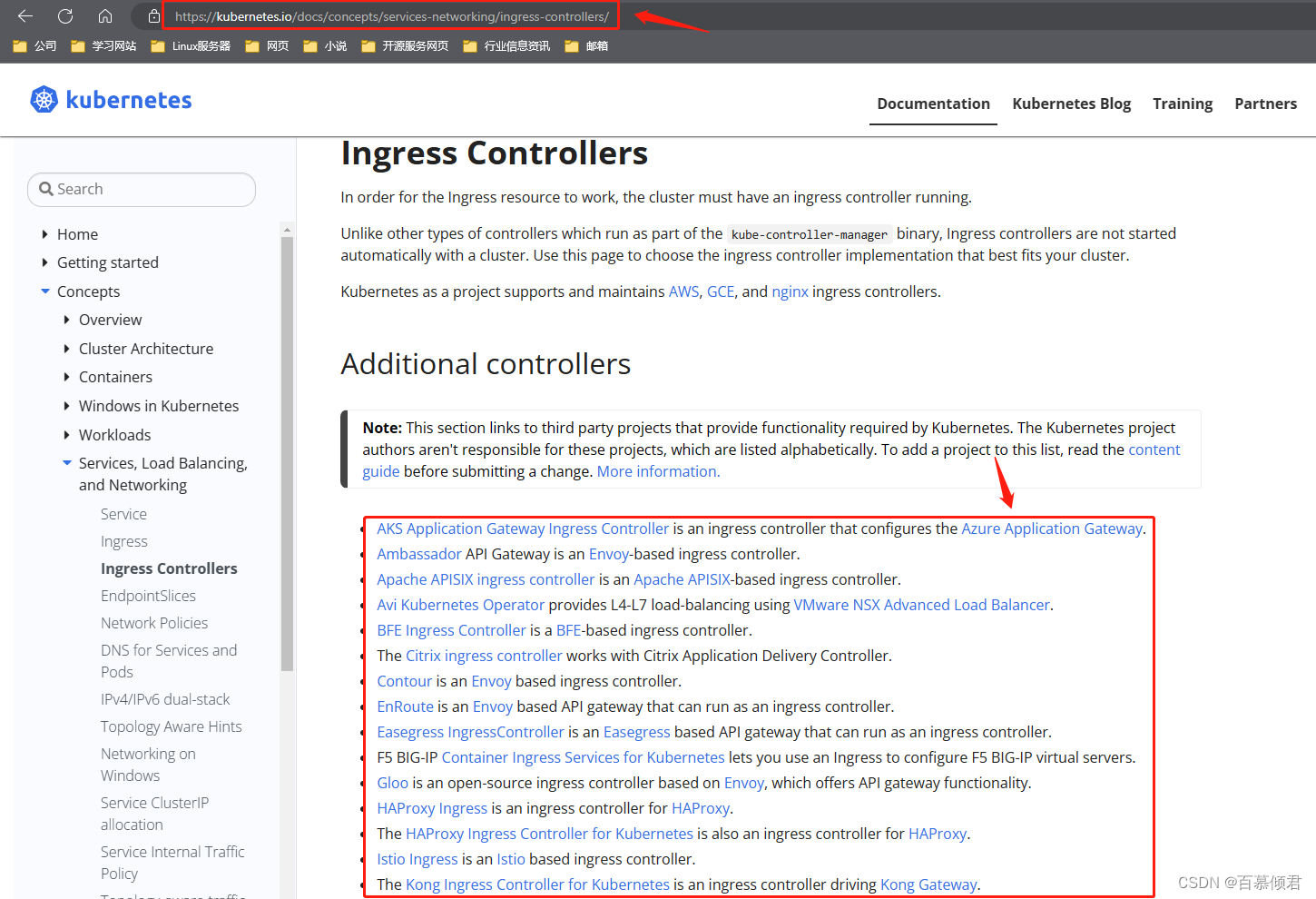Image resolution: width=1316 pixels, height=899 pixels.
Task: Open IPv4/IPv6 dual-stack page
Action: [x=165, y=699]
